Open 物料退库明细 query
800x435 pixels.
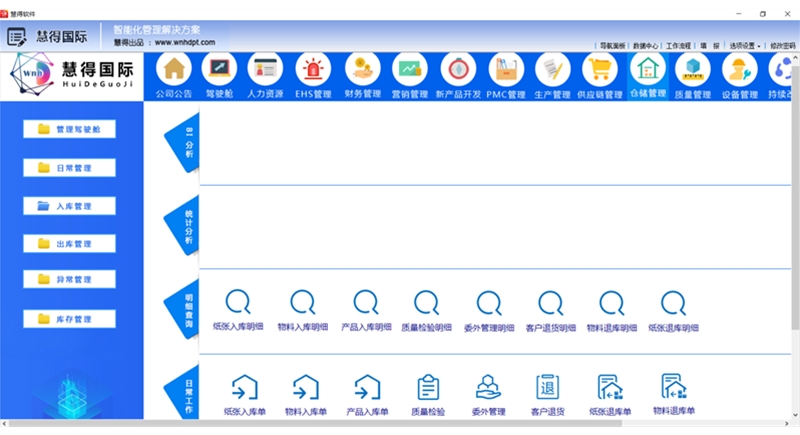coord(612,310)
